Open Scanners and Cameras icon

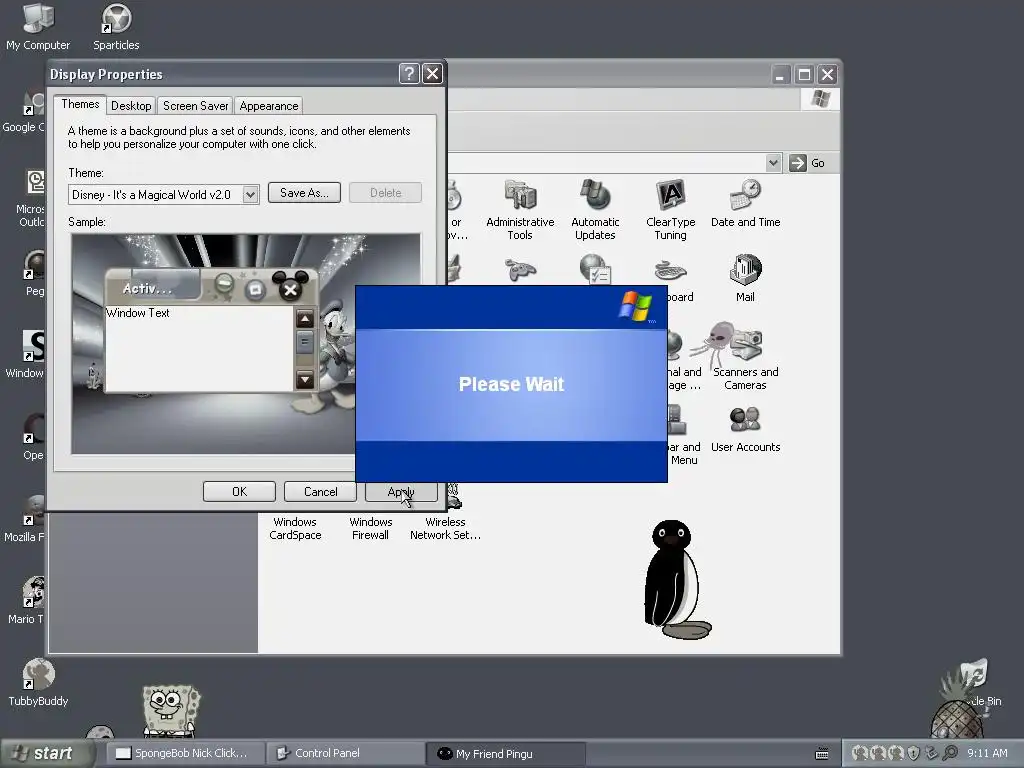tap(745, 357)
